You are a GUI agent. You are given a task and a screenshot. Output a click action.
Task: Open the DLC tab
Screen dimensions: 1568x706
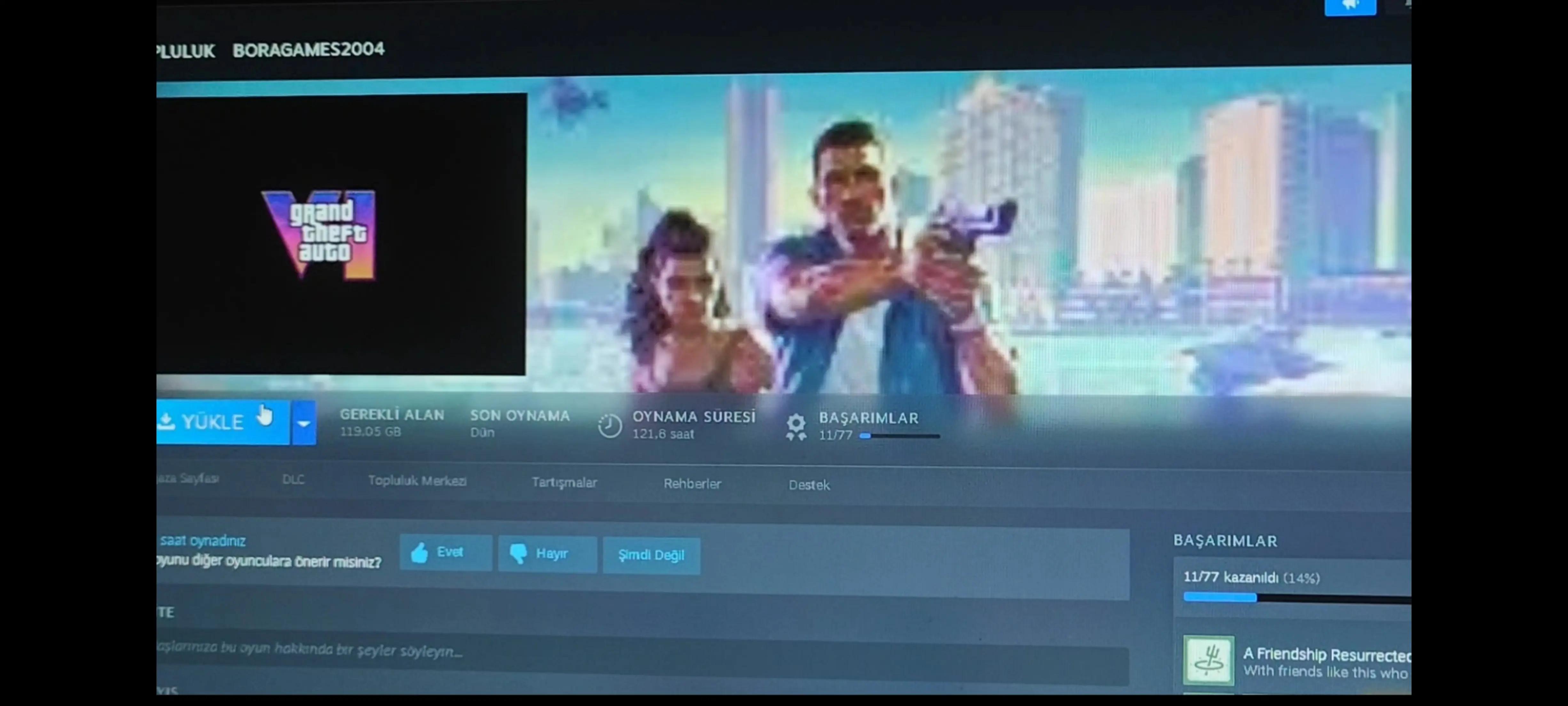click(x=294, y=480)
